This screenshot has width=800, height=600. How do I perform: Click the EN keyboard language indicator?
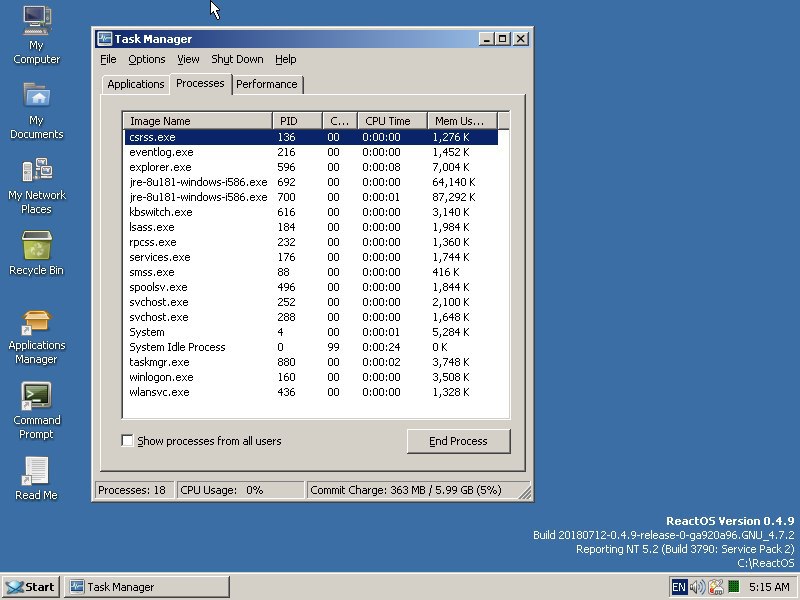pyautogui.click(x=679, y=587)
